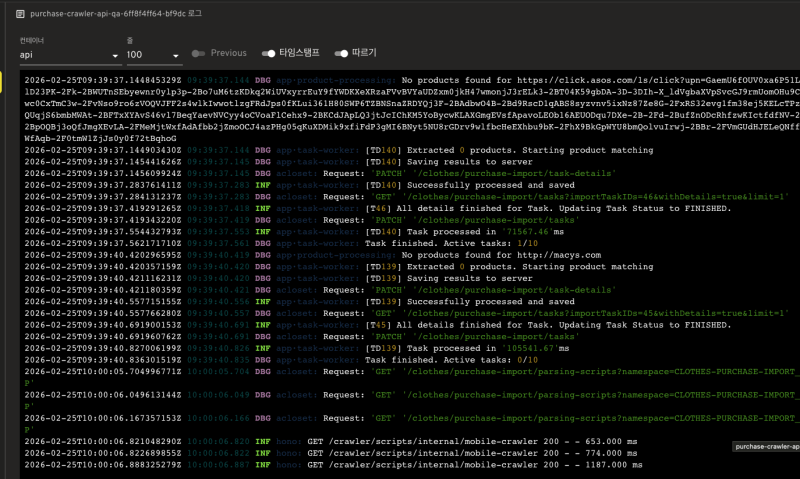The image size is (800, 479).
Task: Turn off the 타임스탬프 toggle
Action: 268,53
